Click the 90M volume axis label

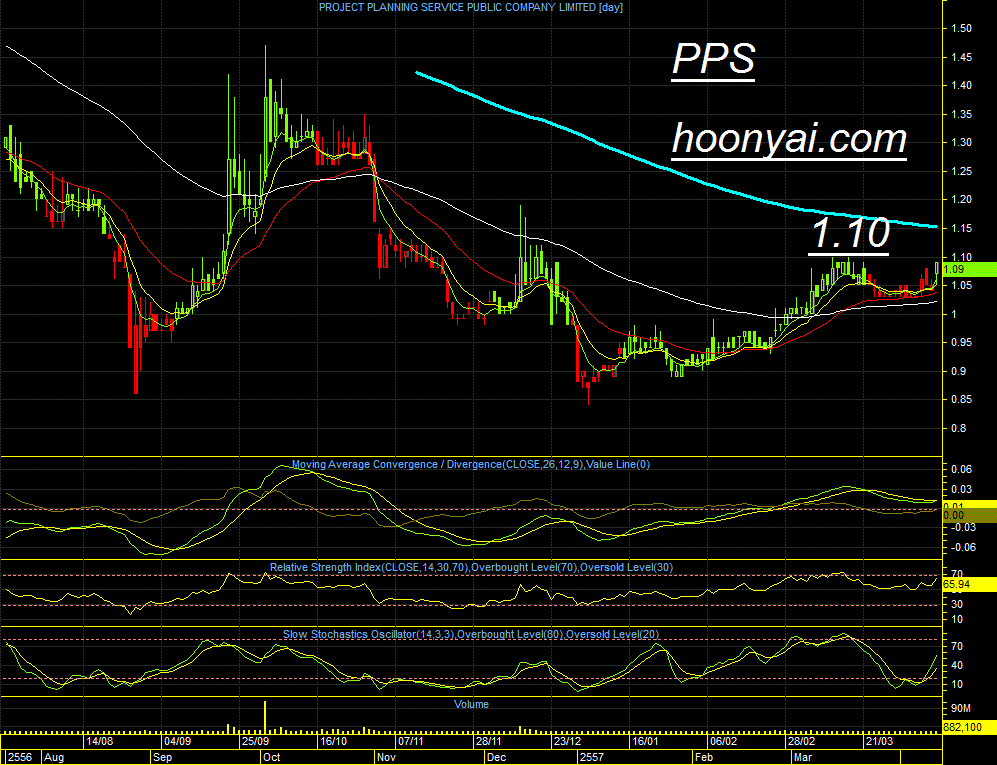point(961,708)
